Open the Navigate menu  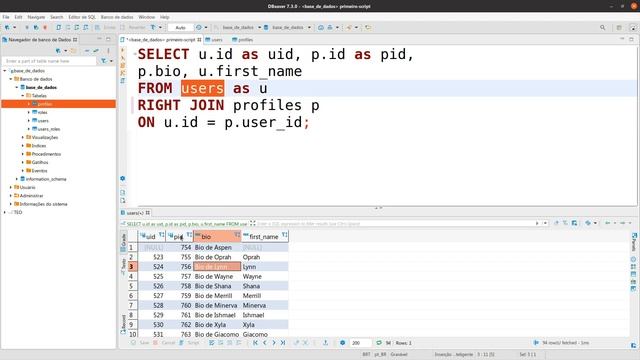pyautogui.click(x=36, y=17)
